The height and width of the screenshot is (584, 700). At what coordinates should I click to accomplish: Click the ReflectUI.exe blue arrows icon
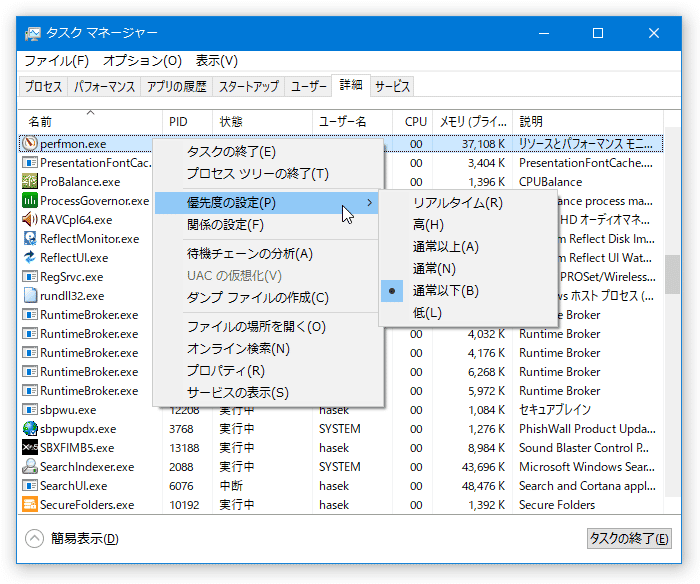point(30,258)
